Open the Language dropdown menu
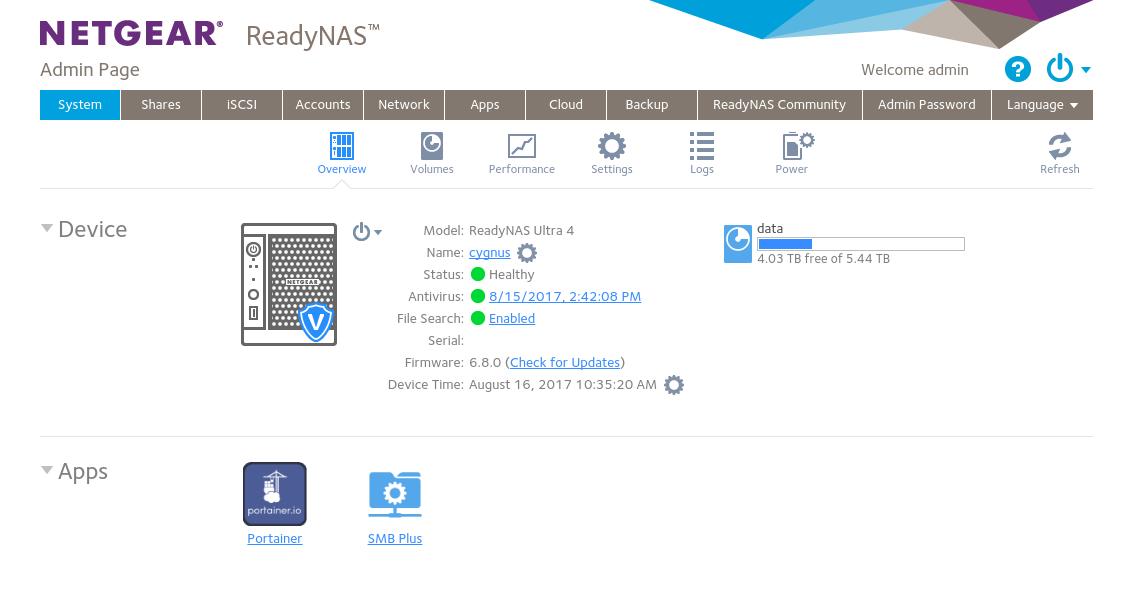The height and width of the screenshot is (590, 1130). pyautogui.click(x=1042, y=104)
